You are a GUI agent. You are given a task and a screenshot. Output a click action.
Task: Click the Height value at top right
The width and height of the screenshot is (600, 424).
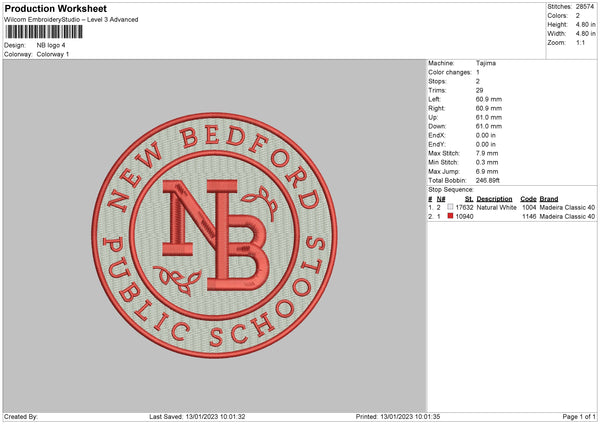[585, 24]
